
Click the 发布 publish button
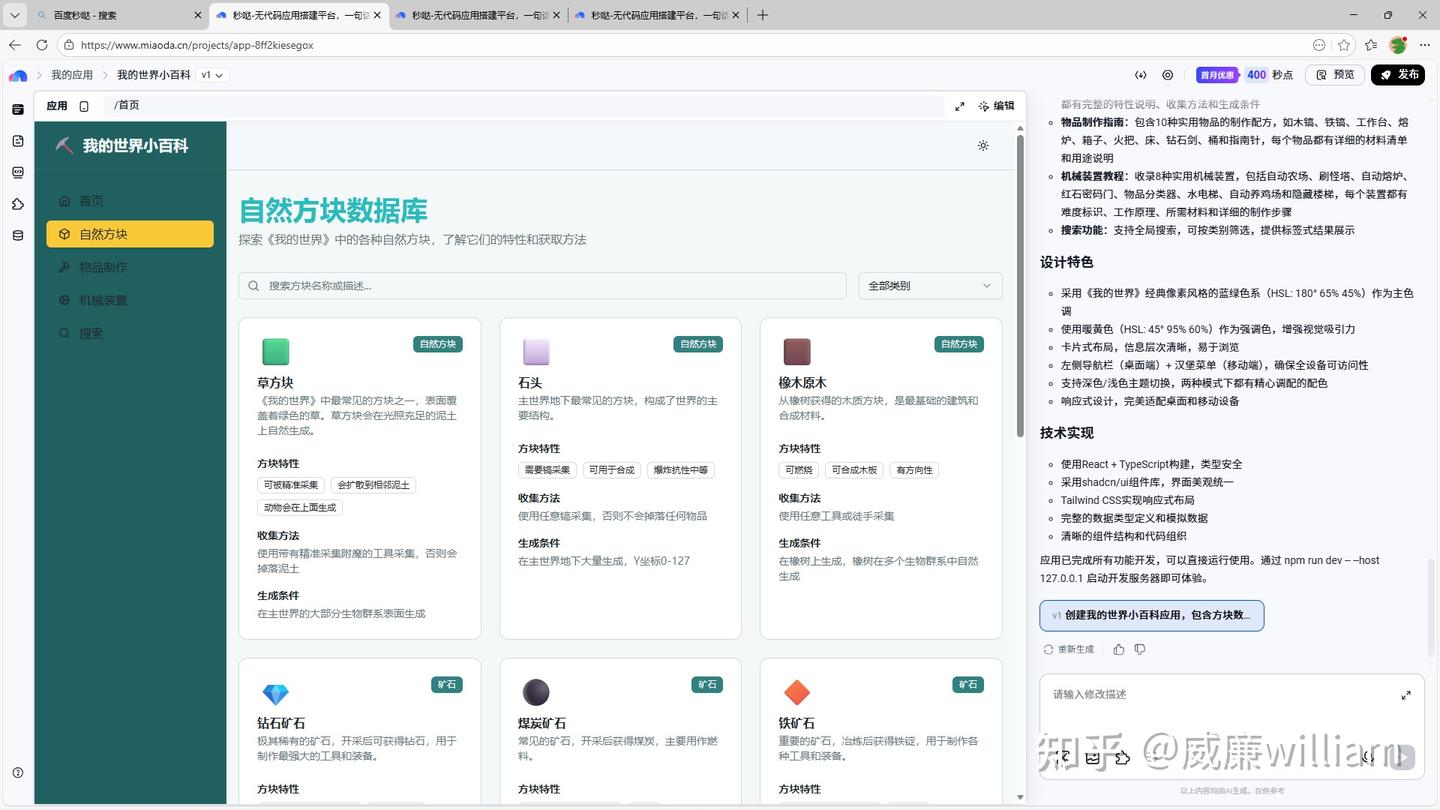click(1399, 74)
